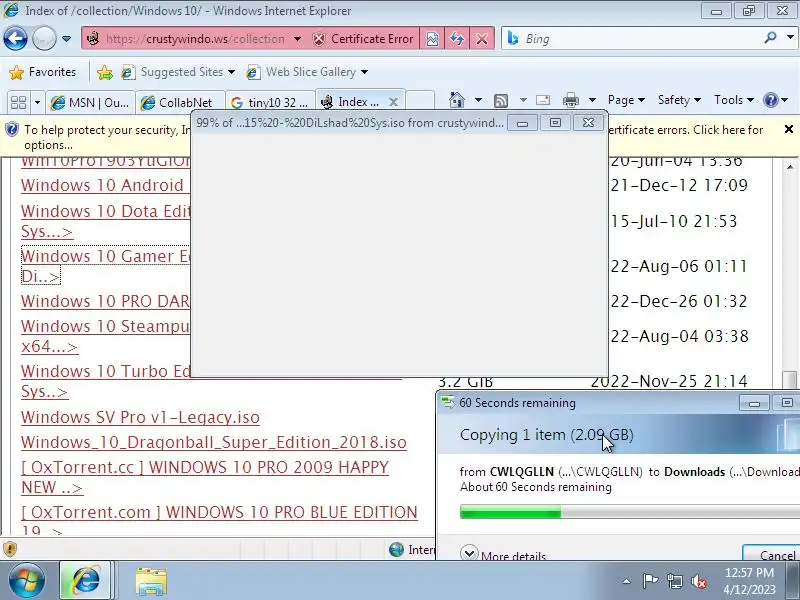800x600 pixels.
Task: Toggle Compatibility View icon
Action: coord(432,39)
